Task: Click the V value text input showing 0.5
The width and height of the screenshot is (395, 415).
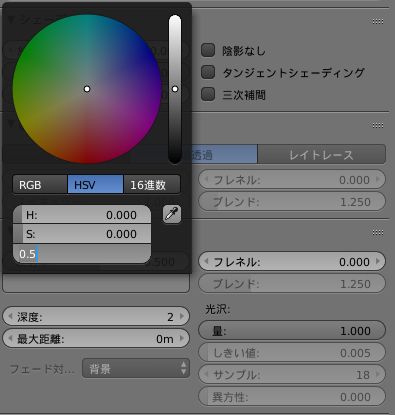Action: (82, 254)
